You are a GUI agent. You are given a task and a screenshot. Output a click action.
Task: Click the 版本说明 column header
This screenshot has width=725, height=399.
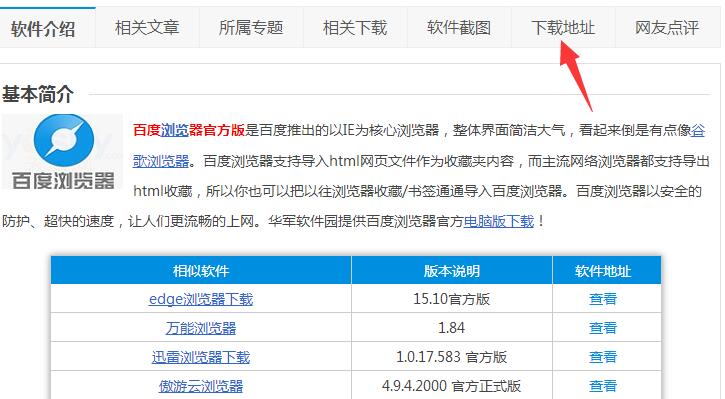click(451, 270)
